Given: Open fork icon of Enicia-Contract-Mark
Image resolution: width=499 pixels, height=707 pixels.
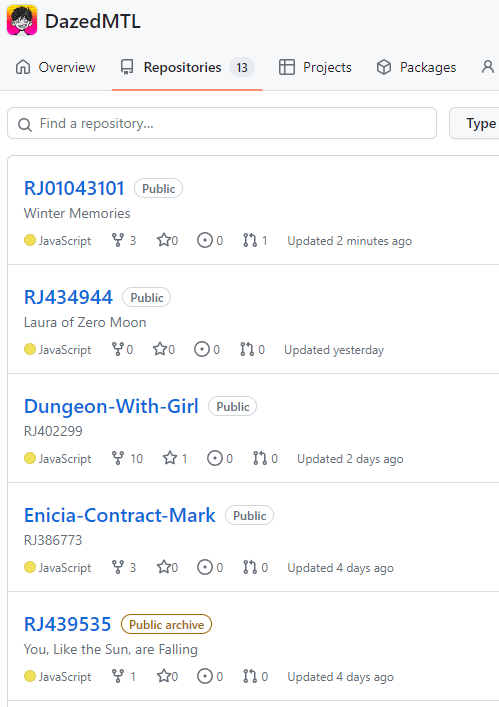Looking at the screenshot, I should pos(118,568).
